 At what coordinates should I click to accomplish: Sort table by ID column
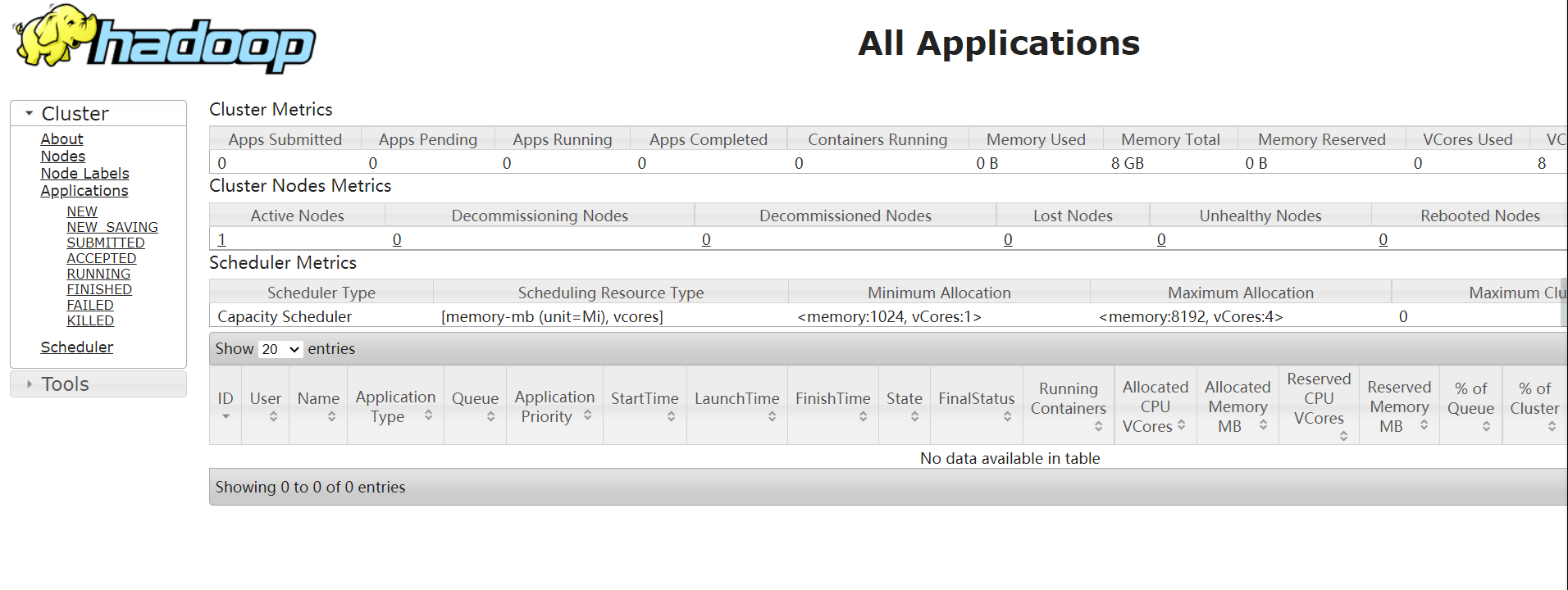(x=226, y=406)
